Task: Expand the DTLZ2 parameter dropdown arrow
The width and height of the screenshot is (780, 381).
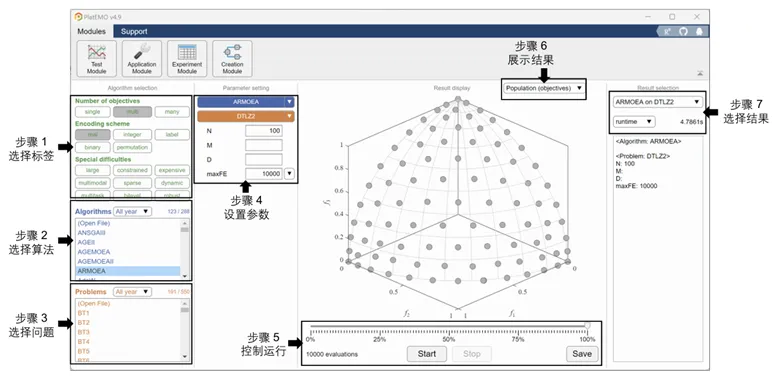Action: tap(289, 116)
